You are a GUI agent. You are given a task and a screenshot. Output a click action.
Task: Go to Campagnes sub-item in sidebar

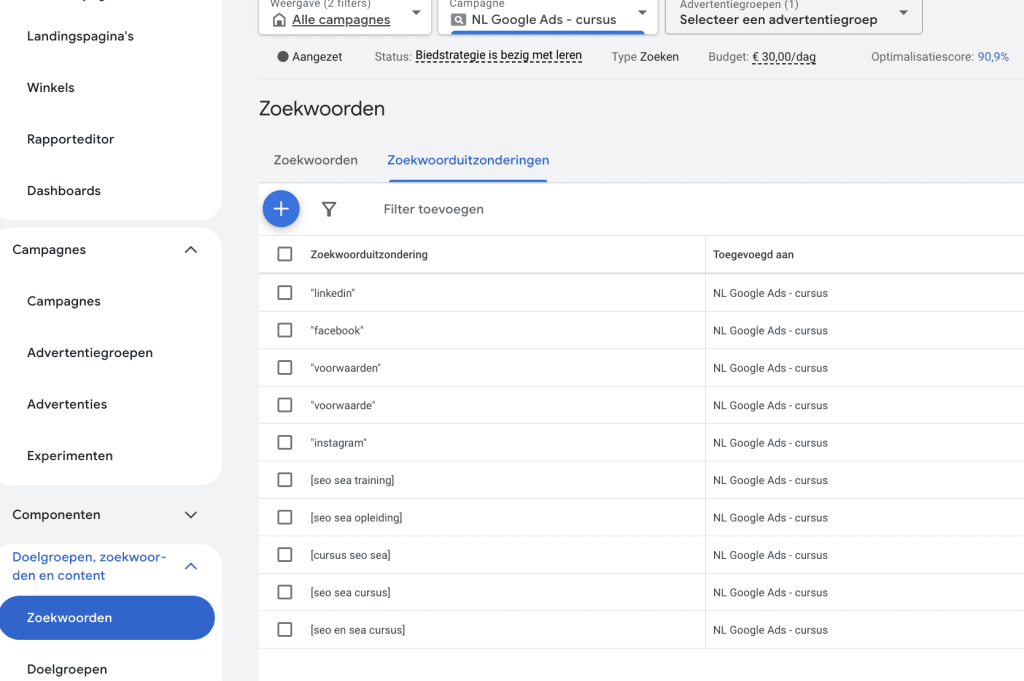(x=64, y=301)
